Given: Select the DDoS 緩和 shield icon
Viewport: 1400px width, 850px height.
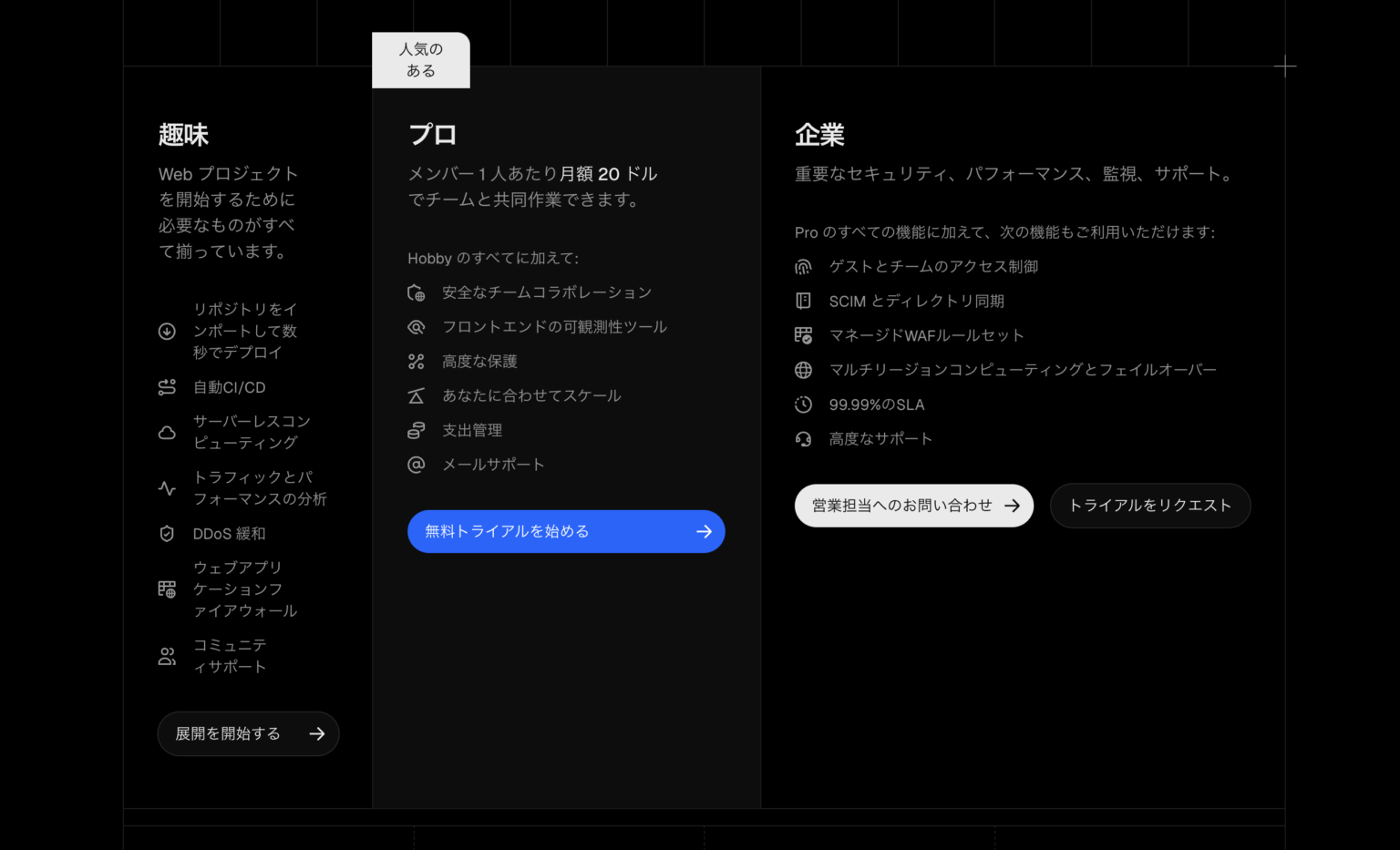Looking at the screenshot, I should [167, 534].
